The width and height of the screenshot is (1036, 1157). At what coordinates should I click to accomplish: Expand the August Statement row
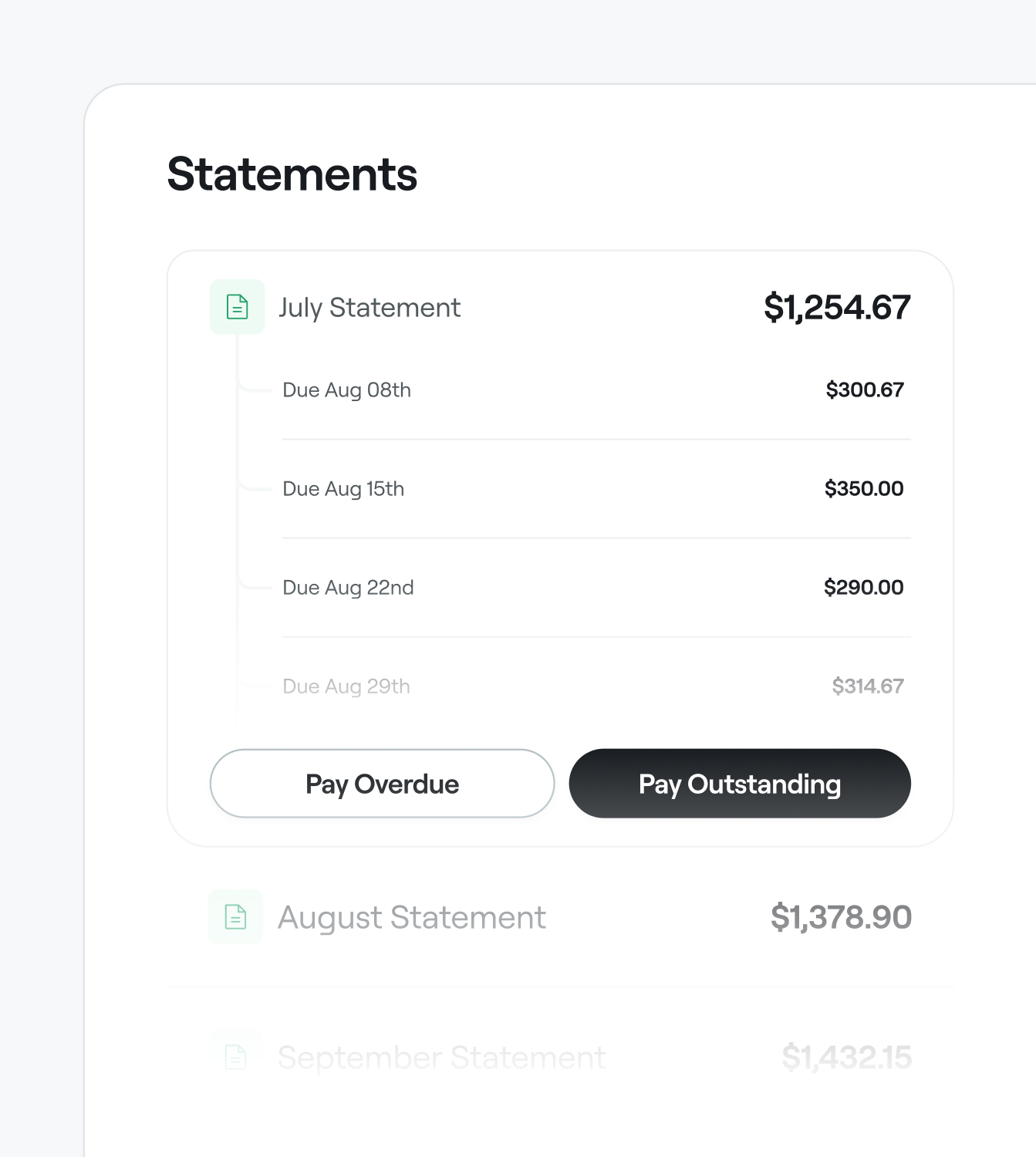pyautogui.click(x=560, y=917)
